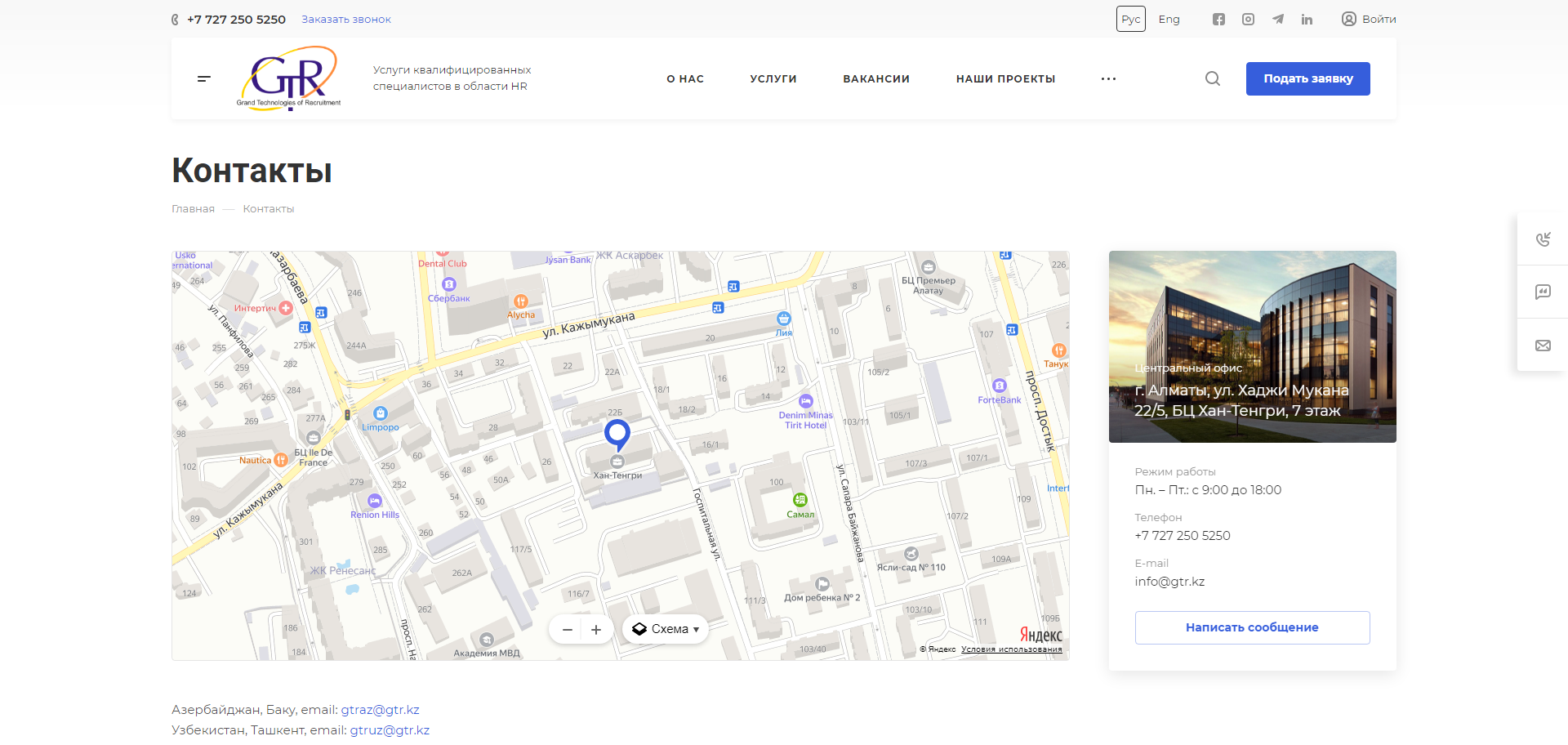Click the Главная breadcrumb link
This screenshot has width=1568, height=745.
193,209
